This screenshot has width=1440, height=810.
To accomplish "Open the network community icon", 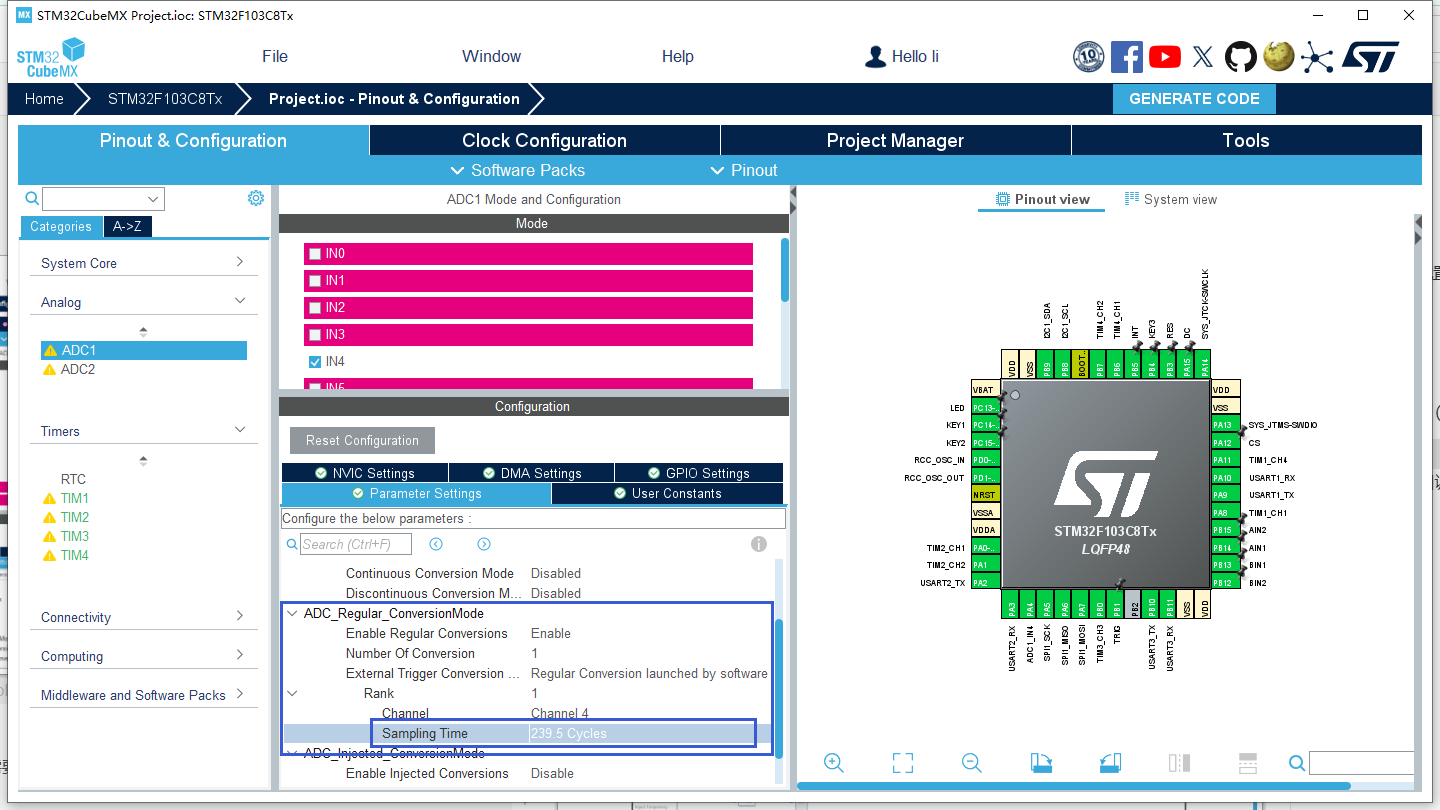I will 1317,57.
